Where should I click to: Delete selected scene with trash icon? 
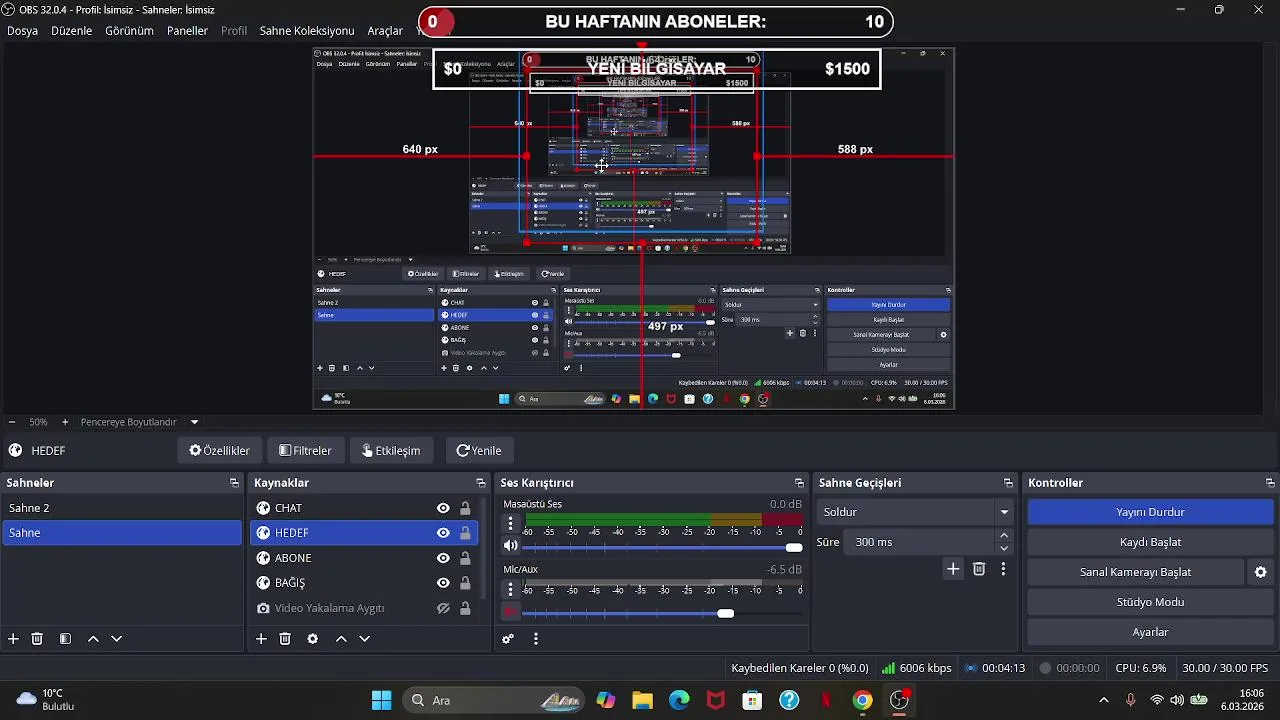coord(37,639)
